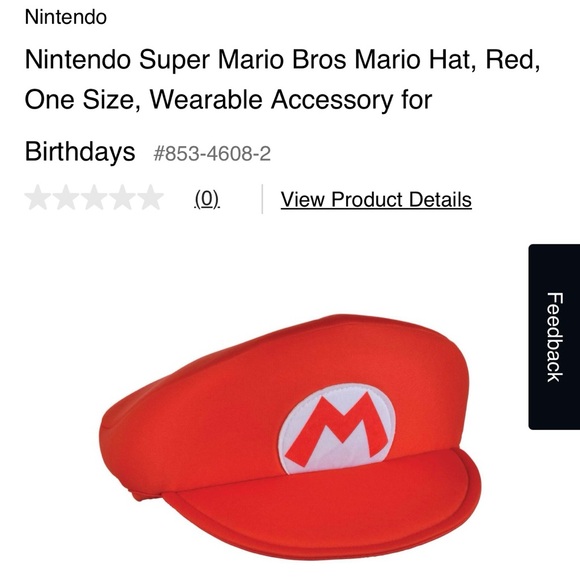Click the red Mario hat product image
The width and height of the screenshot is (580, 580).
tap(290, 436)
